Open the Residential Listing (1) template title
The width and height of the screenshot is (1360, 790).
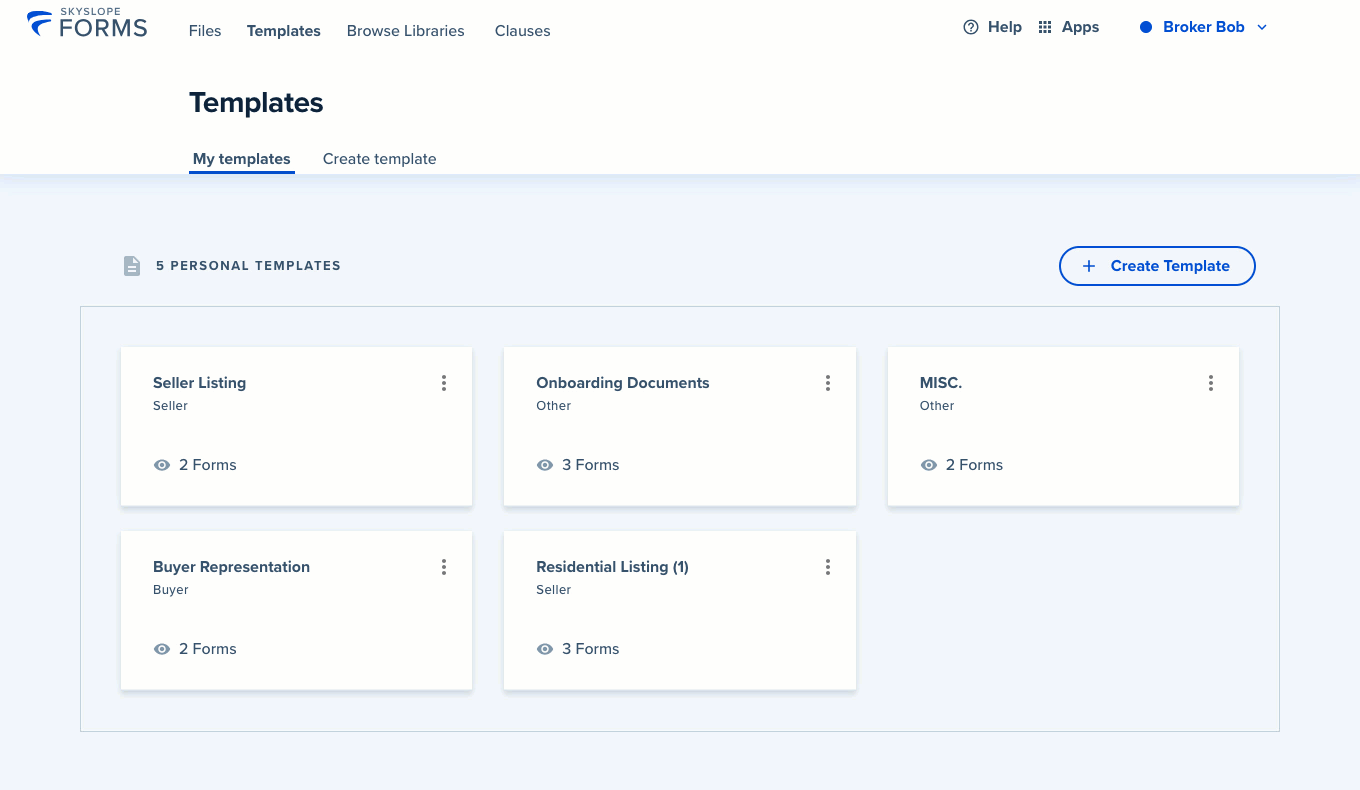click(612, 567)
